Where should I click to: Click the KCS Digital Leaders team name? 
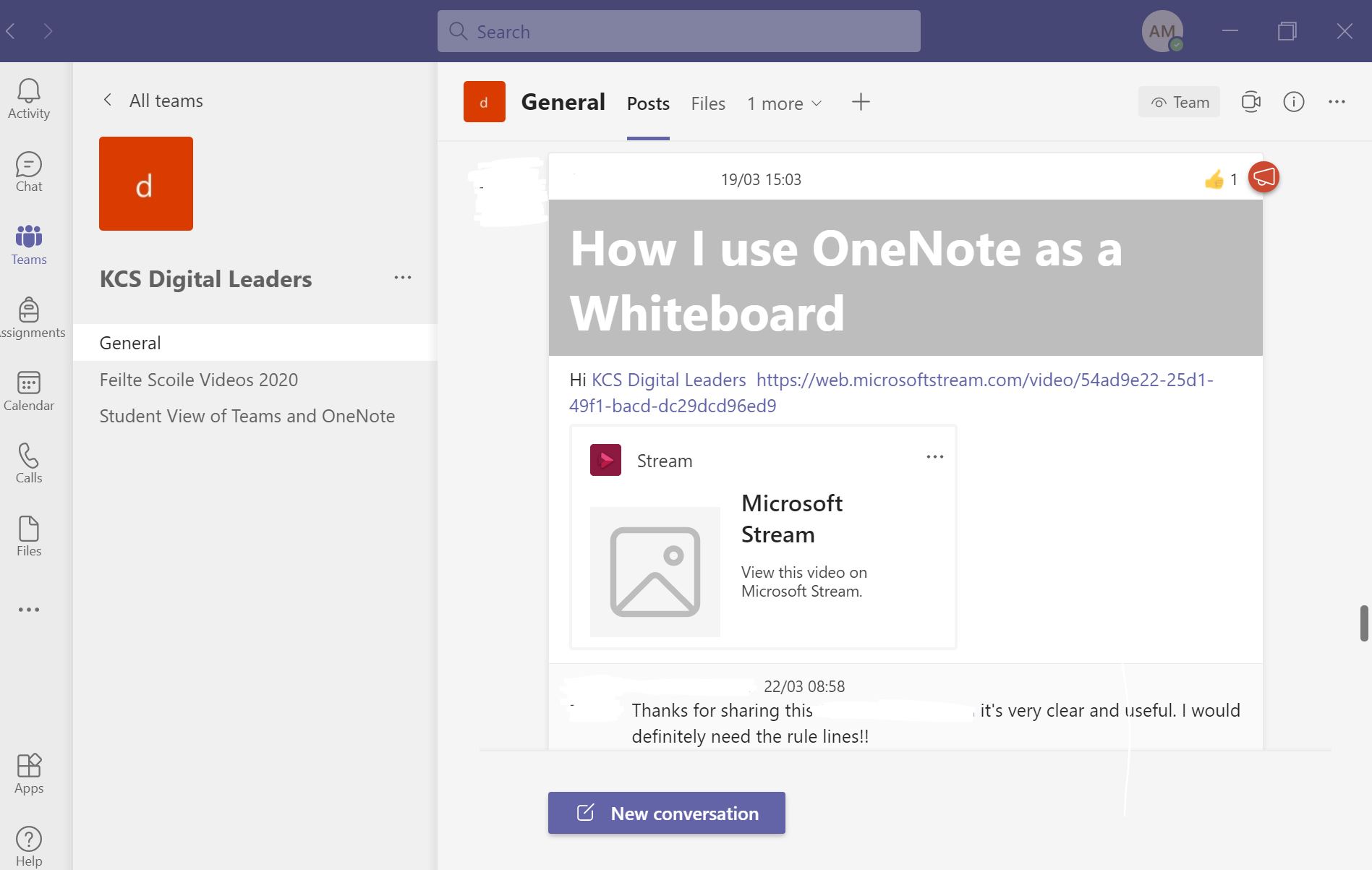coord(206,279)
